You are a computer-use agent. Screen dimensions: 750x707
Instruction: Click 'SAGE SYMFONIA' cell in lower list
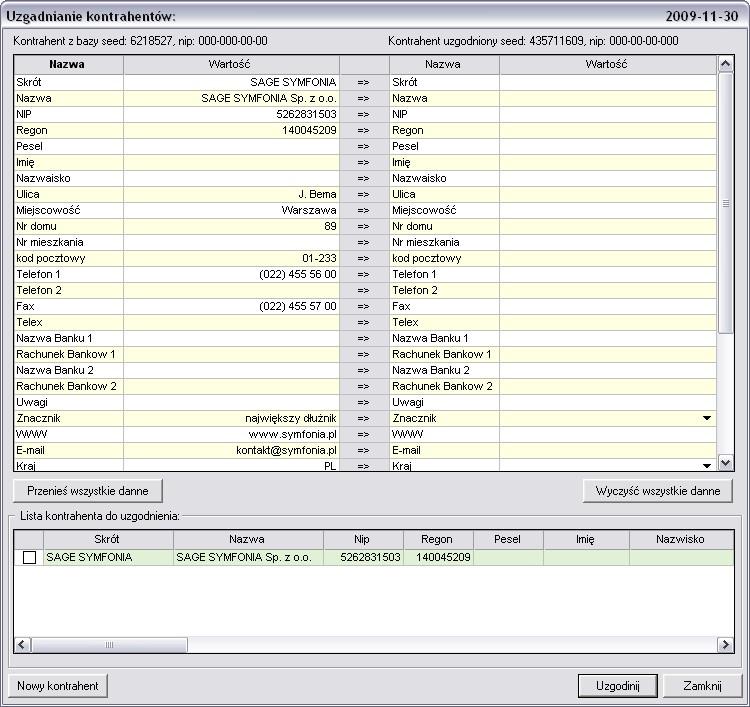tap(108, 557)
